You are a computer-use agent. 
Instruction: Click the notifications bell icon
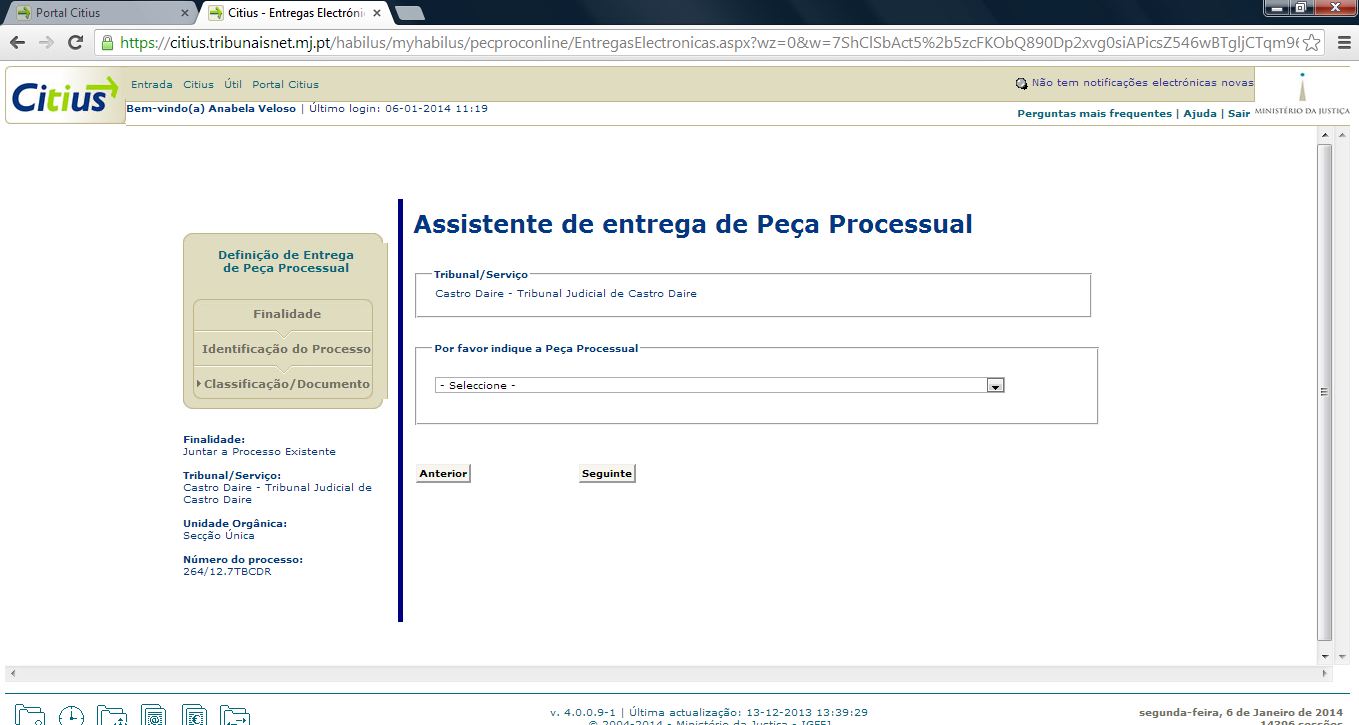1021,84
